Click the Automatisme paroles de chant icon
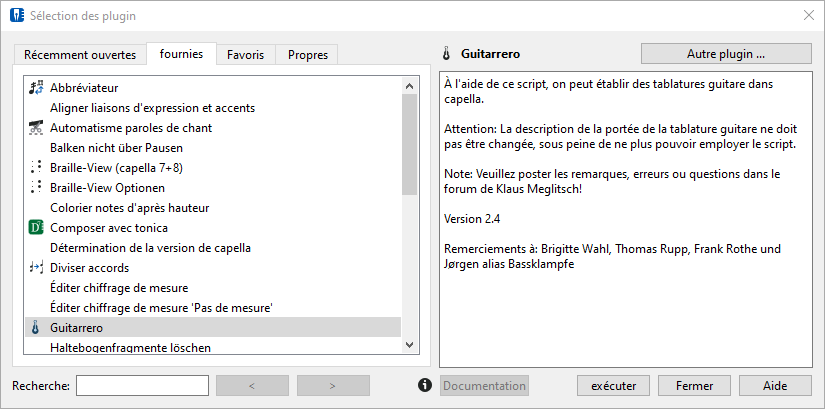The height and width of the screenshot is (409, 825). click(x=35, y=127)
